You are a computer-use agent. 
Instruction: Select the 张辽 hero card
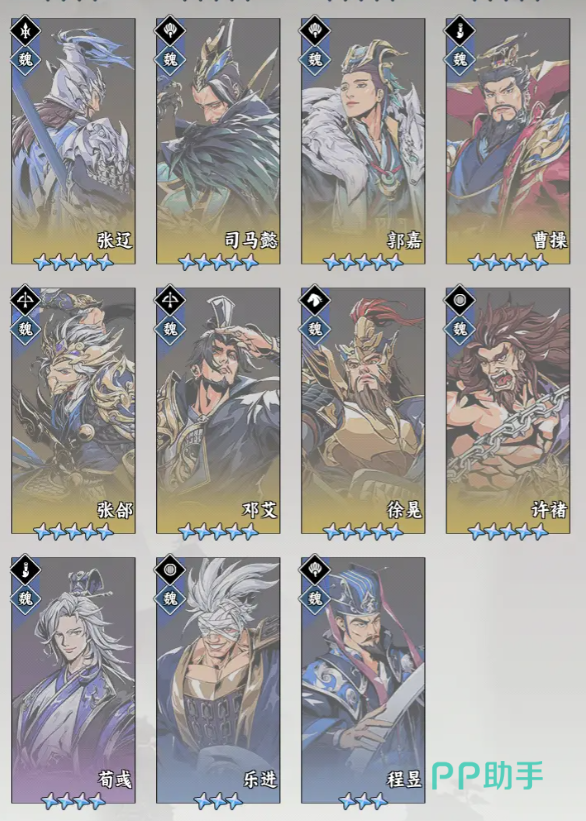(73, 141)
